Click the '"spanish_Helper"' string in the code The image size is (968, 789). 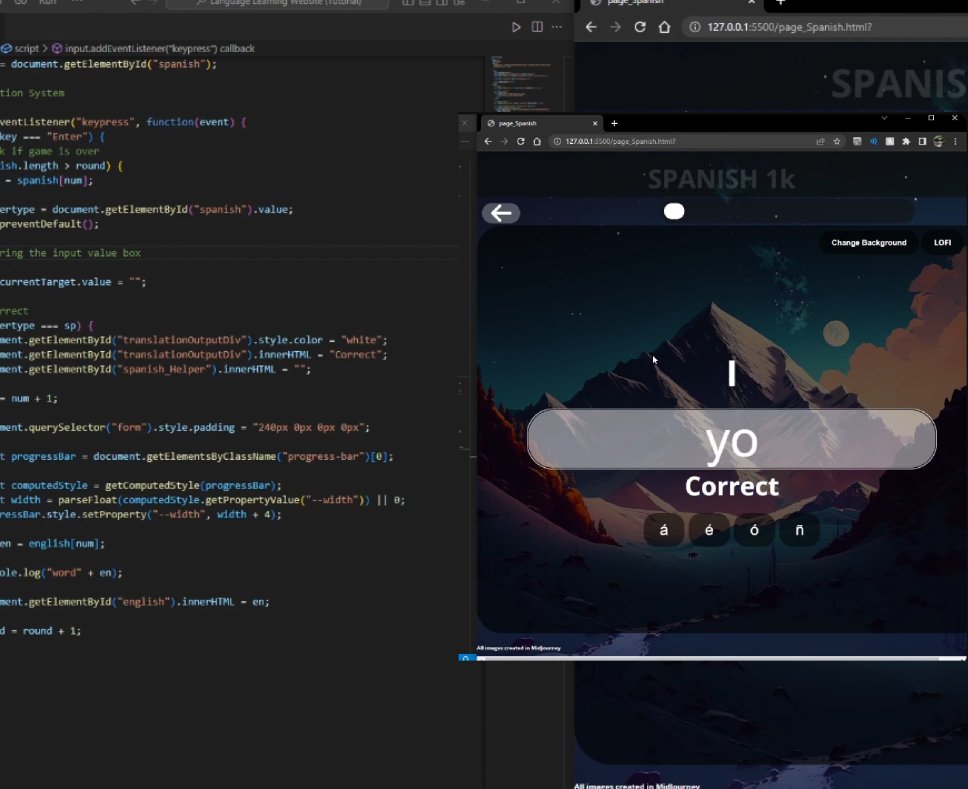point(162,369)
